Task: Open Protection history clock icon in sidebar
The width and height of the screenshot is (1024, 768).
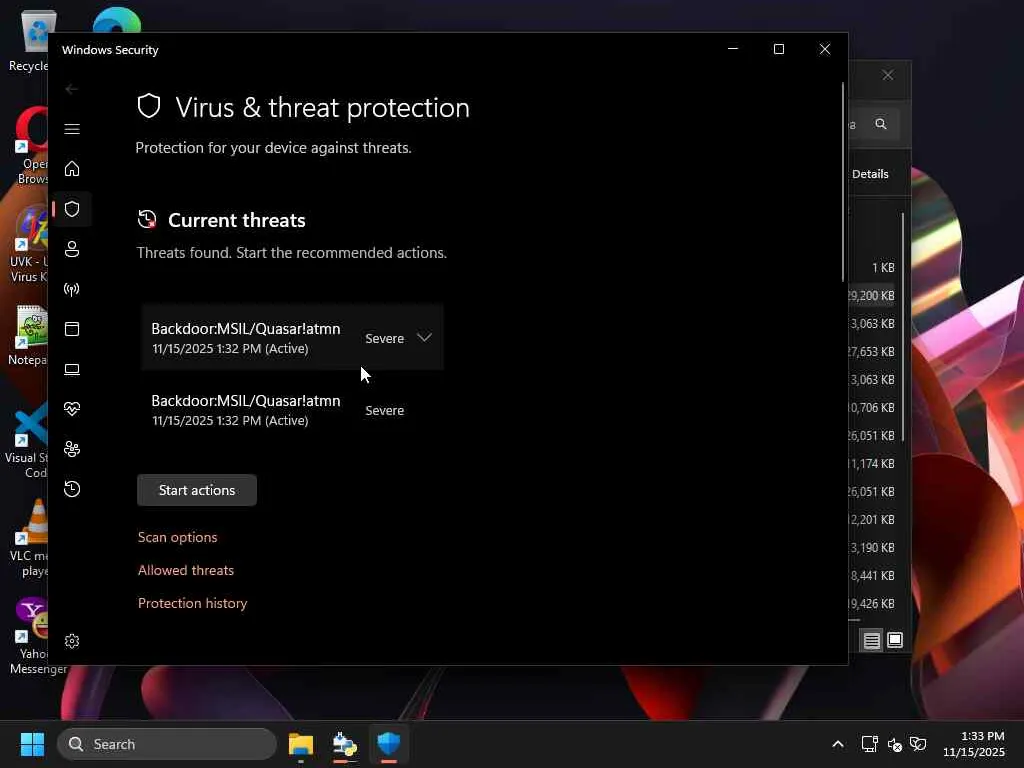Action: pos(72,489)
